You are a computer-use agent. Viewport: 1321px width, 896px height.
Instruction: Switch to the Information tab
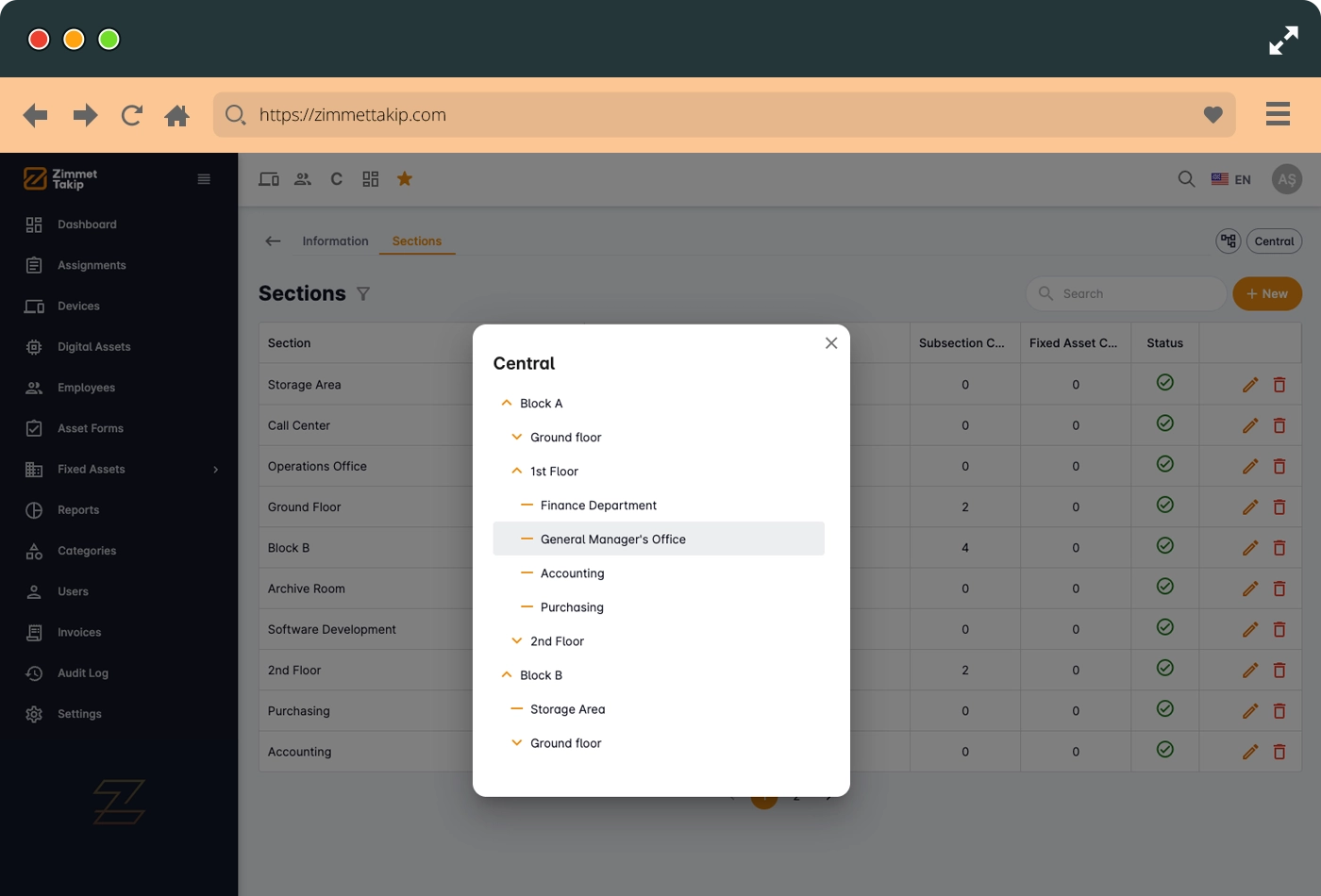pos(335,241)
